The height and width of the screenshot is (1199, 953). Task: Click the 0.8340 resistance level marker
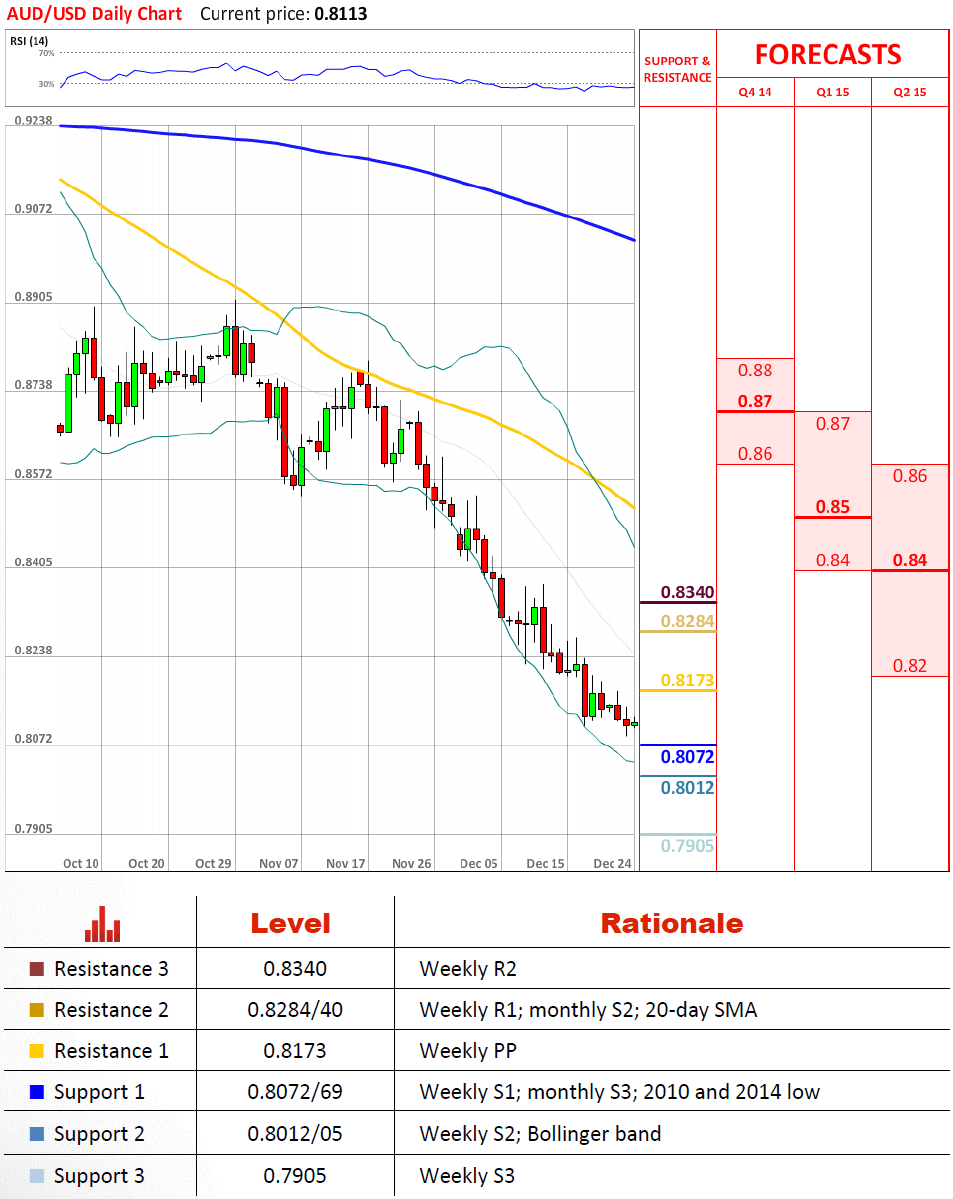point(687,592)
